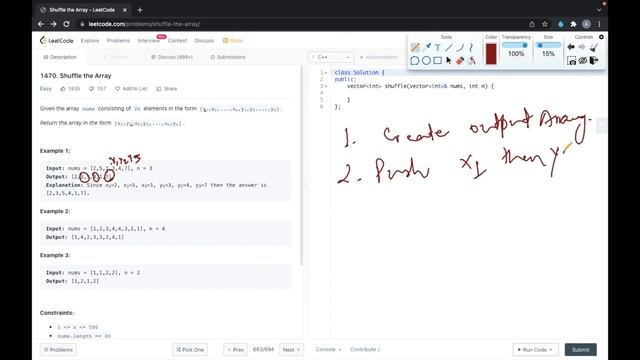The width and height of the screenshot is (640, 360).
Task: Click the Submit button
Action: point(580,350)
